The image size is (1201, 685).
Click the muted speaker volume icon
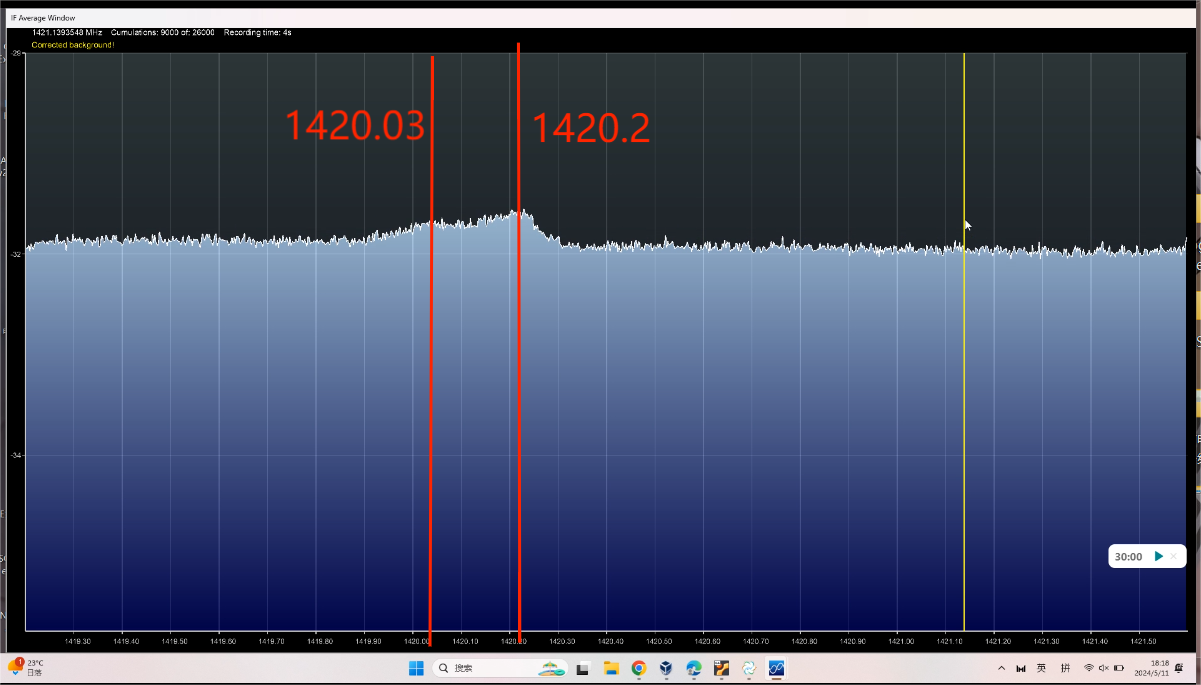click(1103, 668)
